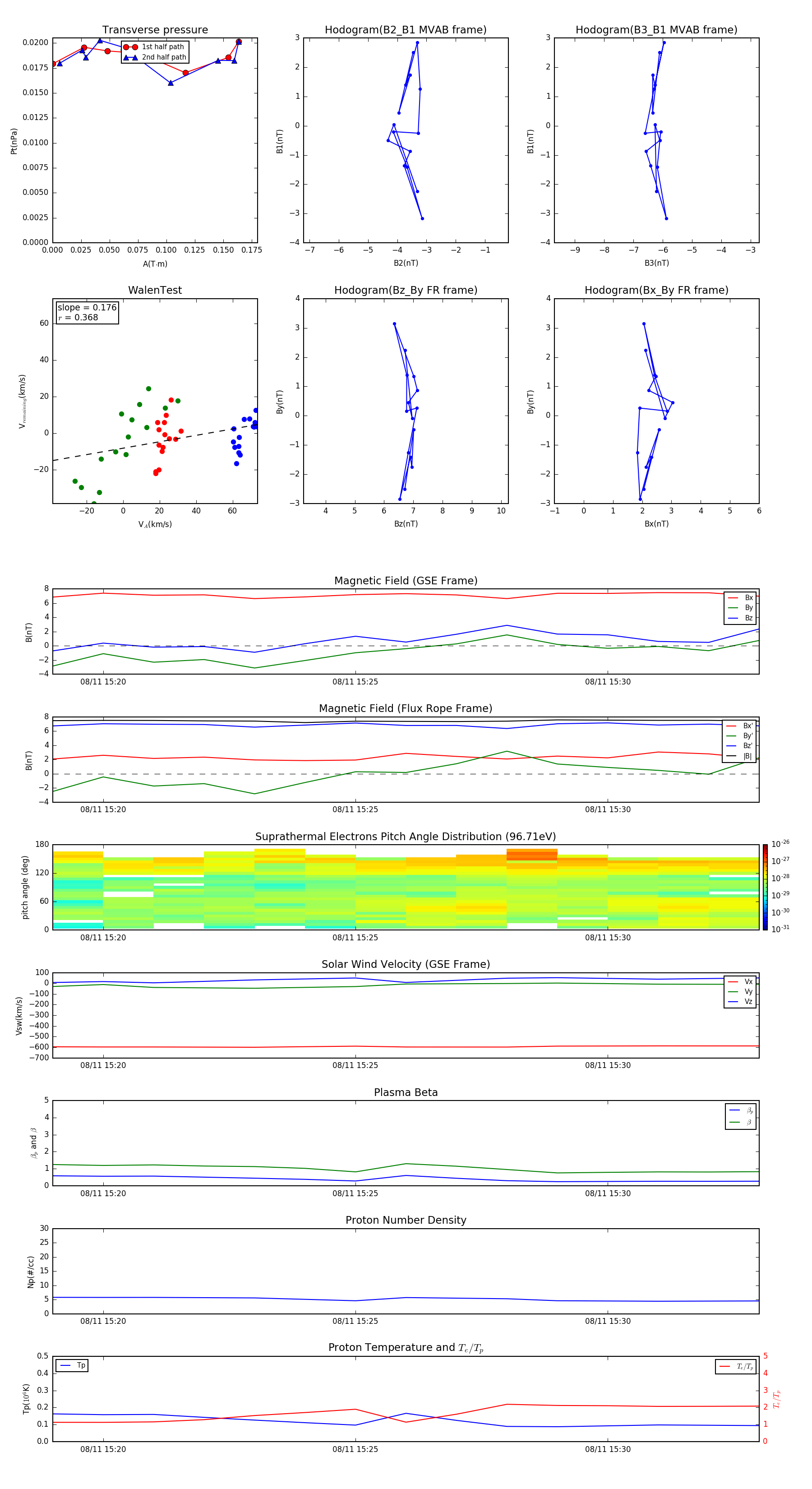Click the 'Bx' legend entry in GSE plot
812x1489 pixels.
pos(740,598)
